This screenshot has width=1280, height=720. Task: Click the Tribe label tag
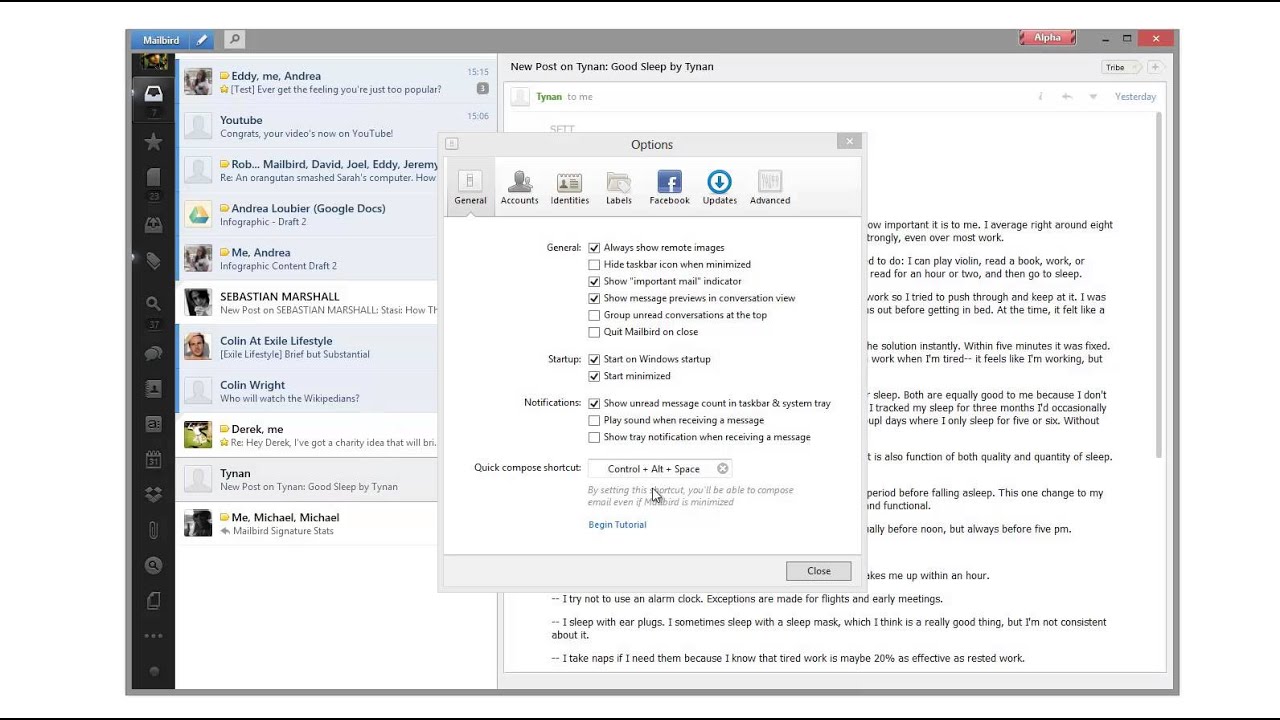pyautogui.click(x=1120, y=67)
